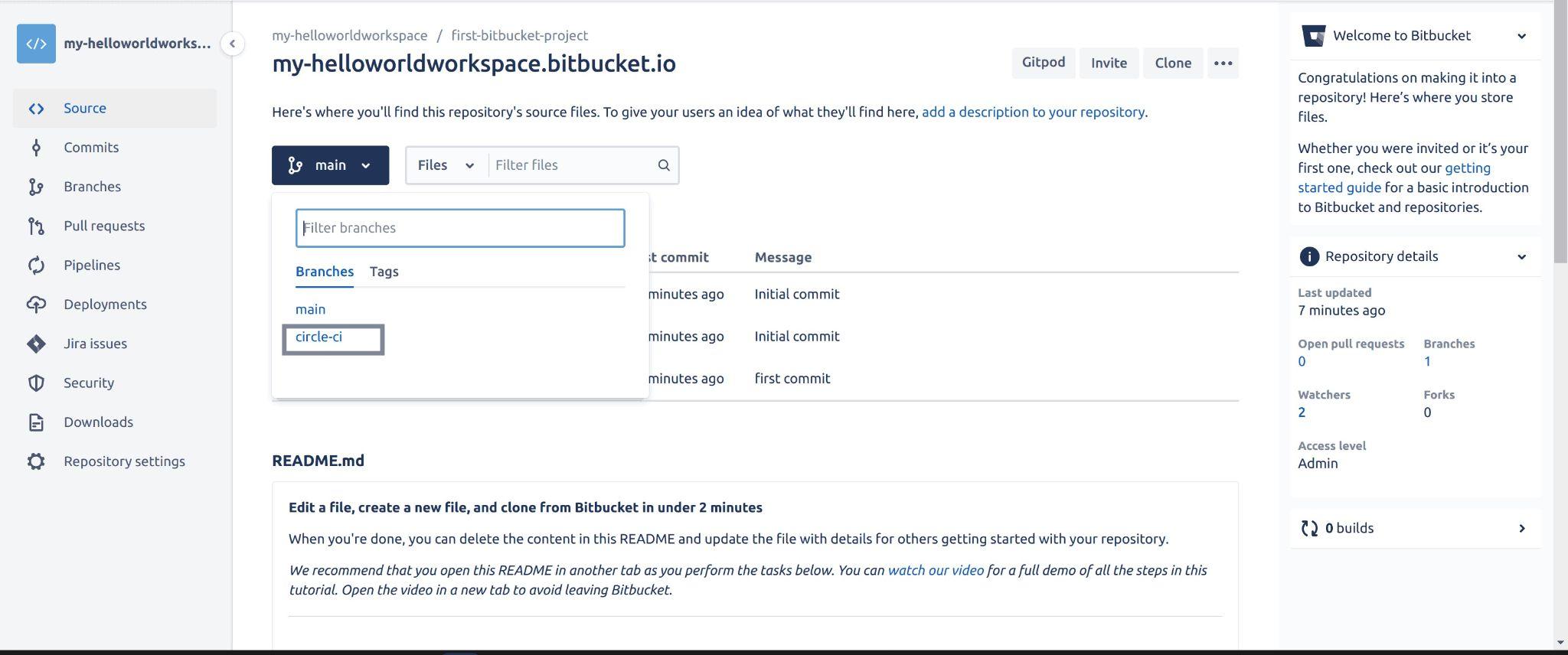1568x655 pixels.
Task: Select the main branch in the list
Action: [x=310, y=309]
